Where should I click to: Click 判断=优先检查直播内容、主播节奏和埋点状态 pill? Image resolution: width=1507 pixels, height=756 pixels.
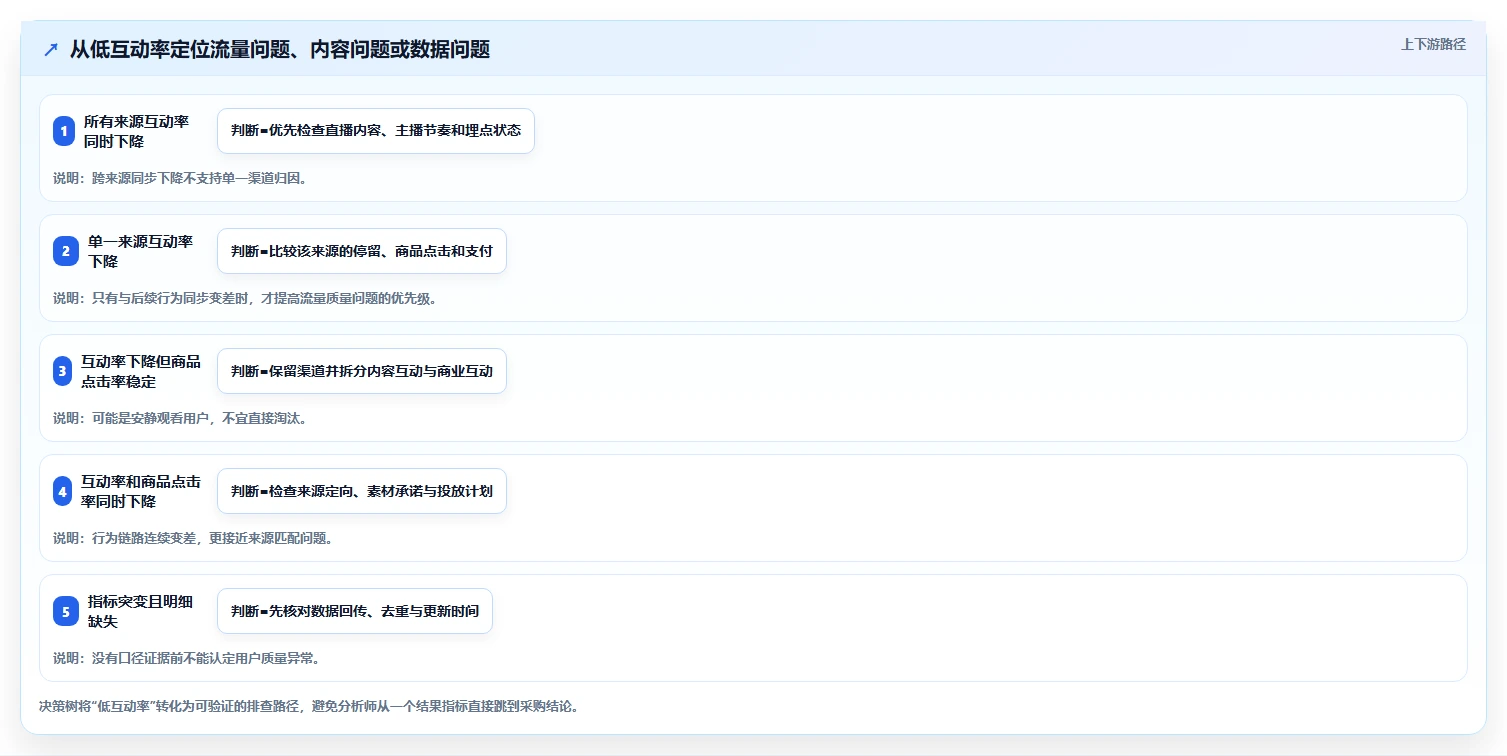pos(376,131)
